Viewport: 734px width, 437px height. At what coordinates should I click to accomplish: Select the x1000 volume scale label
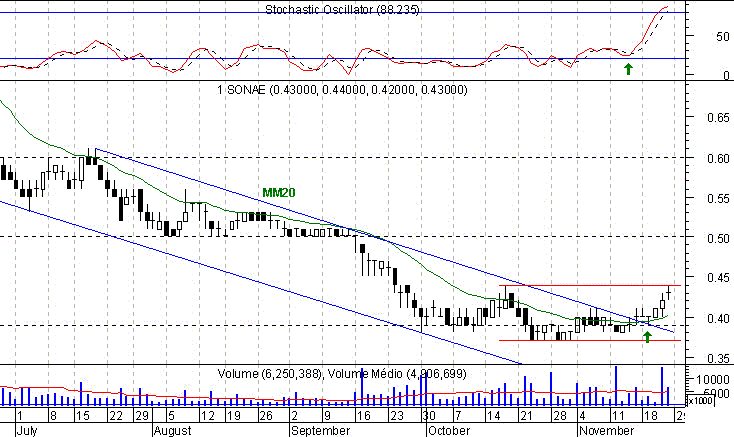pyautogui.click(x=700, y=401)
